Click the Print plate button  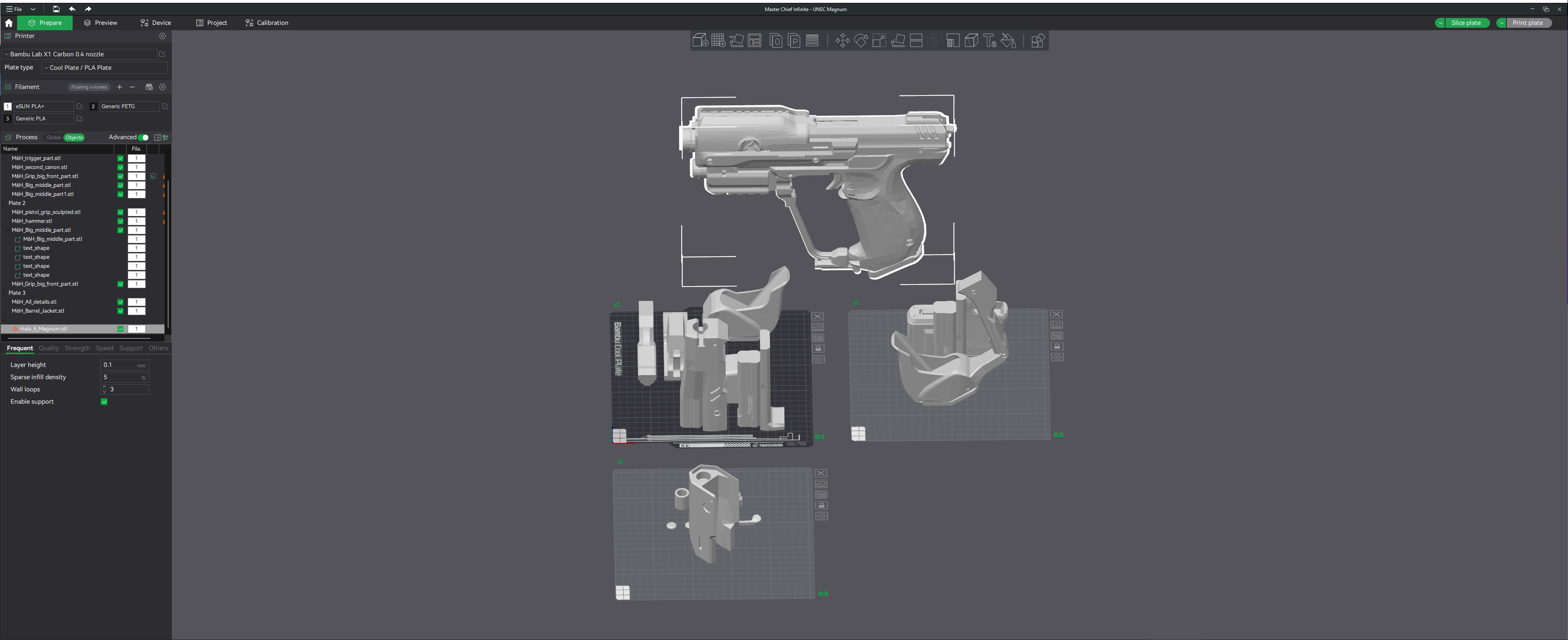coord(1527,23)
